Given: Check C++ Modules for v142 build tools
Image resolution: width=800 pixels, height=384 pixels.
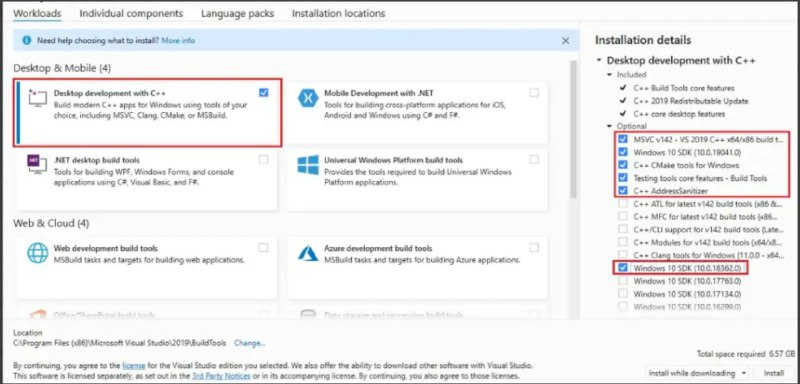Looking at the screenshot, I should (x=623, y=242).
